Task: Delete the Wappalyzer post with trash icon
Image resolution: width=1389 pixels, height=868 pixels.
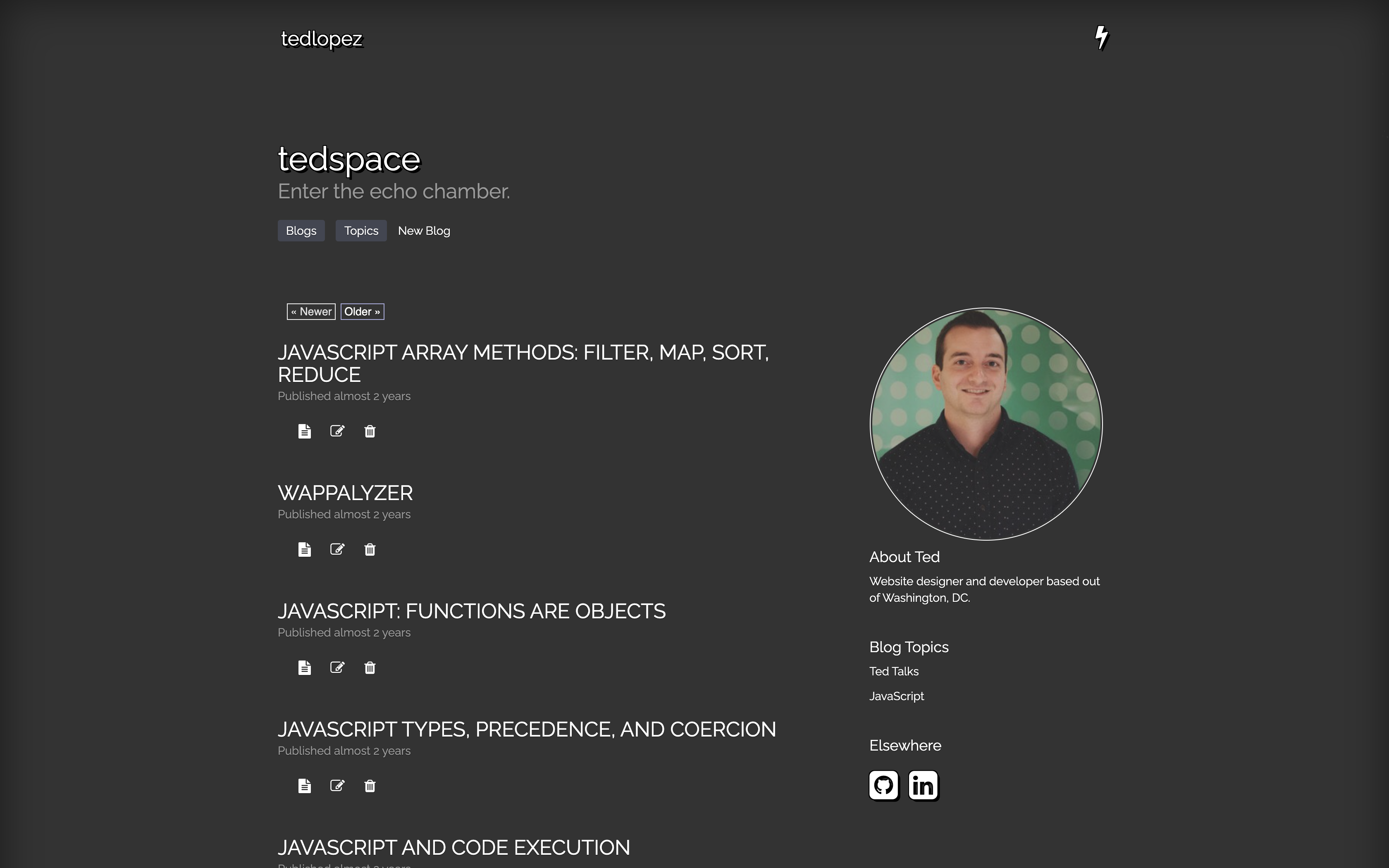Action: [370, 549]
